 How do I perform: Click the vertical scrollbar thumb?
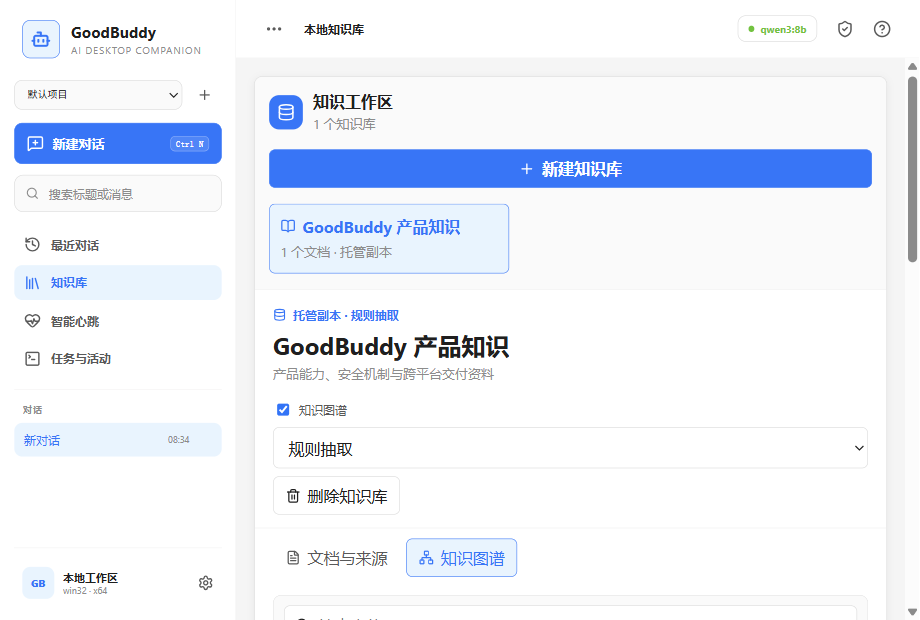pyautogui.click(x=912, y=169)
